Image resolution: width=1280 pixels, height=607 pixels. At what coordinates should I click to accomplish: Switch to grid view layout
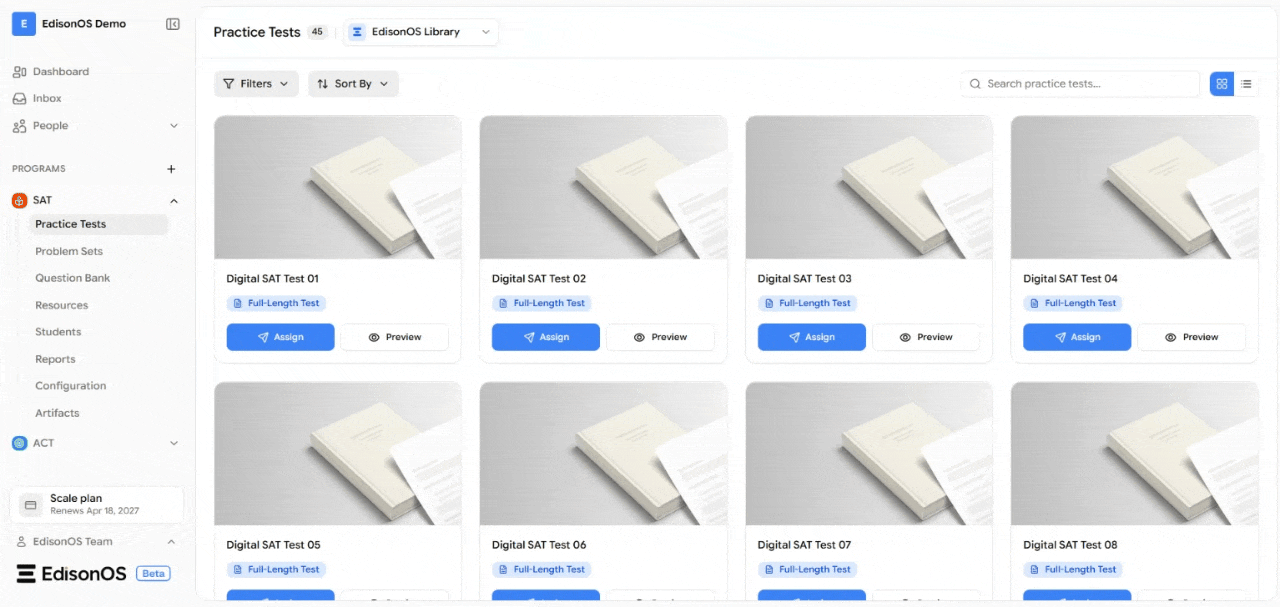tap(1222, 84)
